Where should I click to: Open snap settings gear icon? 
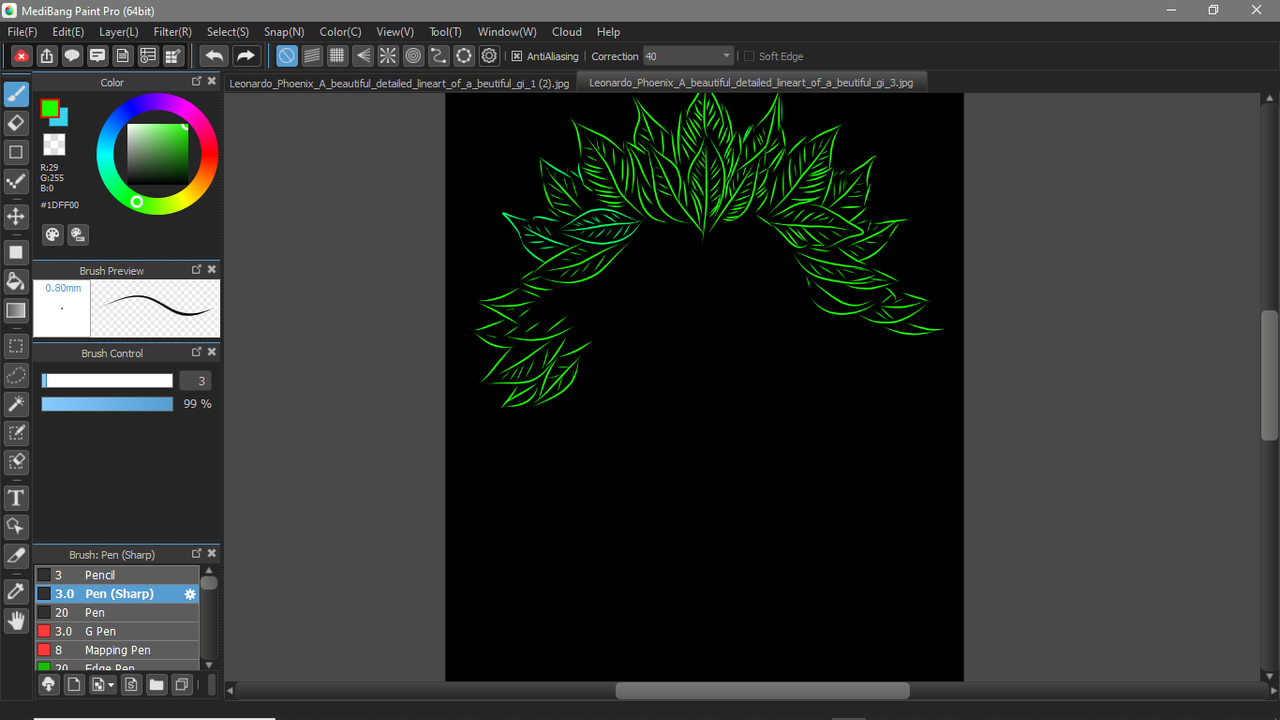[489, 56]
